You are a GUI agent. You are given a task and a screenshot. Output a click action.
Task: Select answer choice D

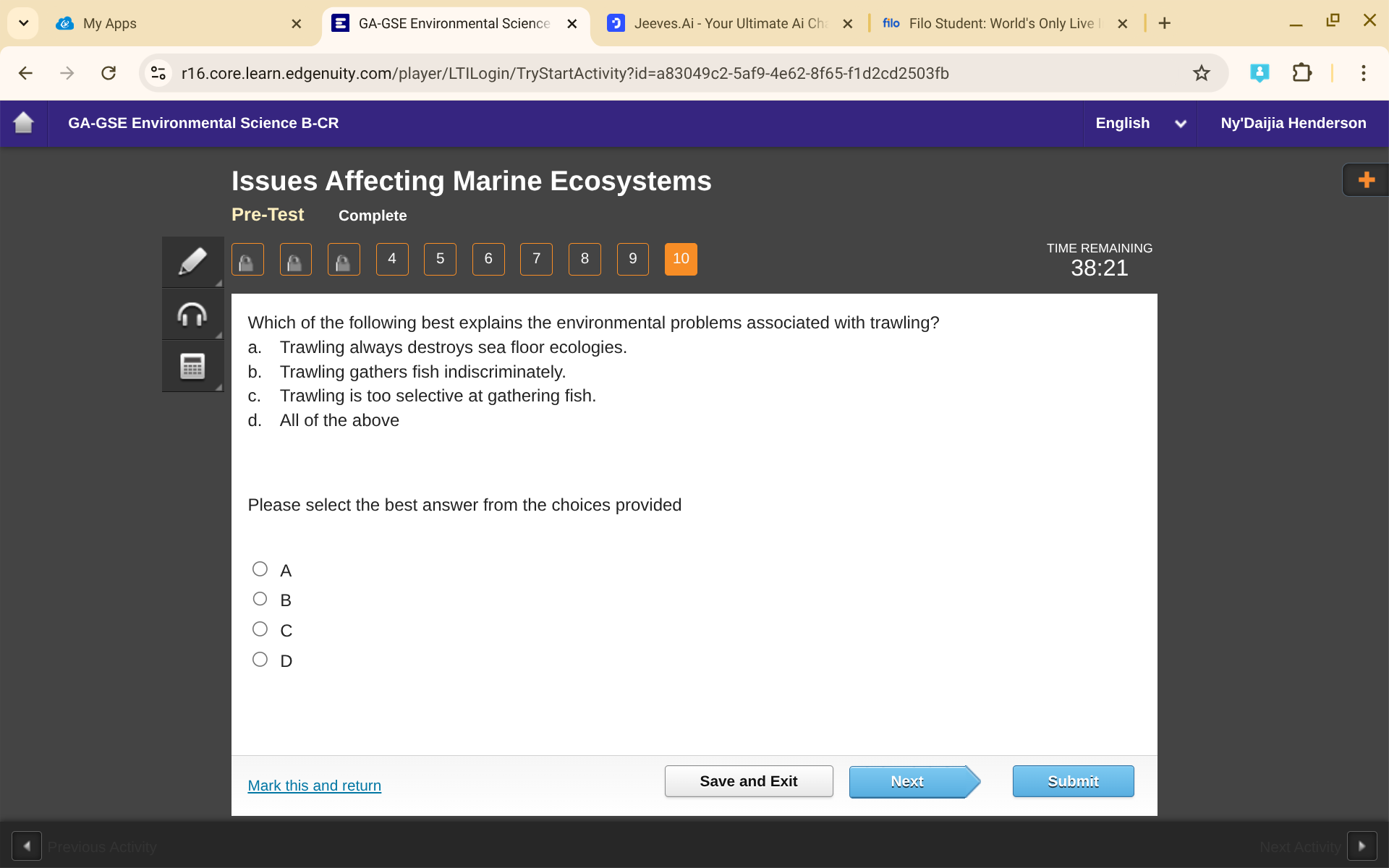260,659
